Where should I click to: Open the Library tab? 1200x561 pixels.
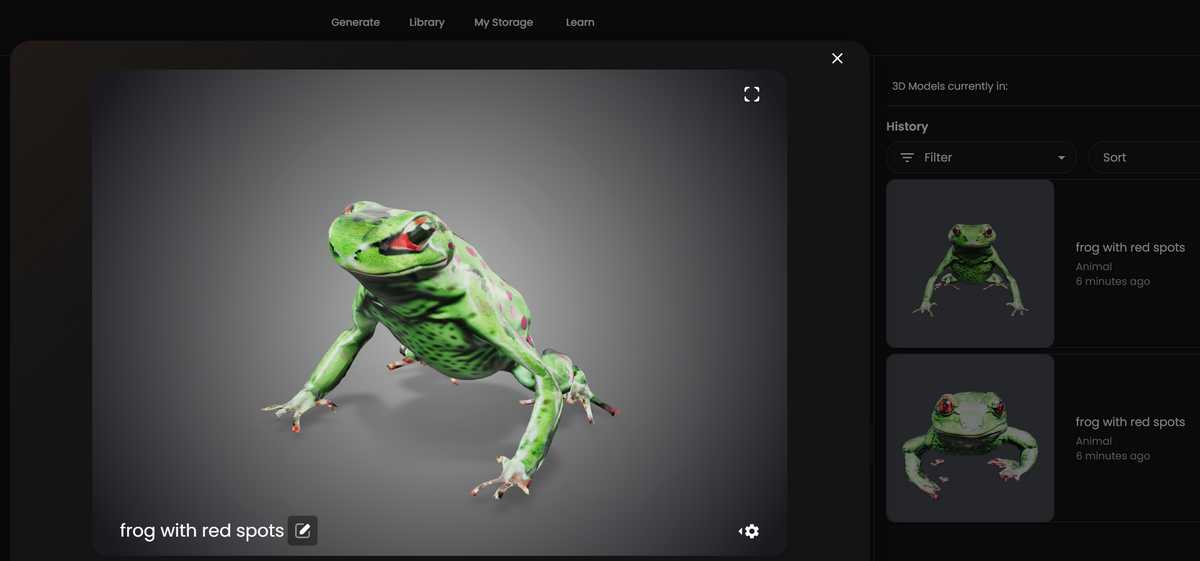(427, 22)
